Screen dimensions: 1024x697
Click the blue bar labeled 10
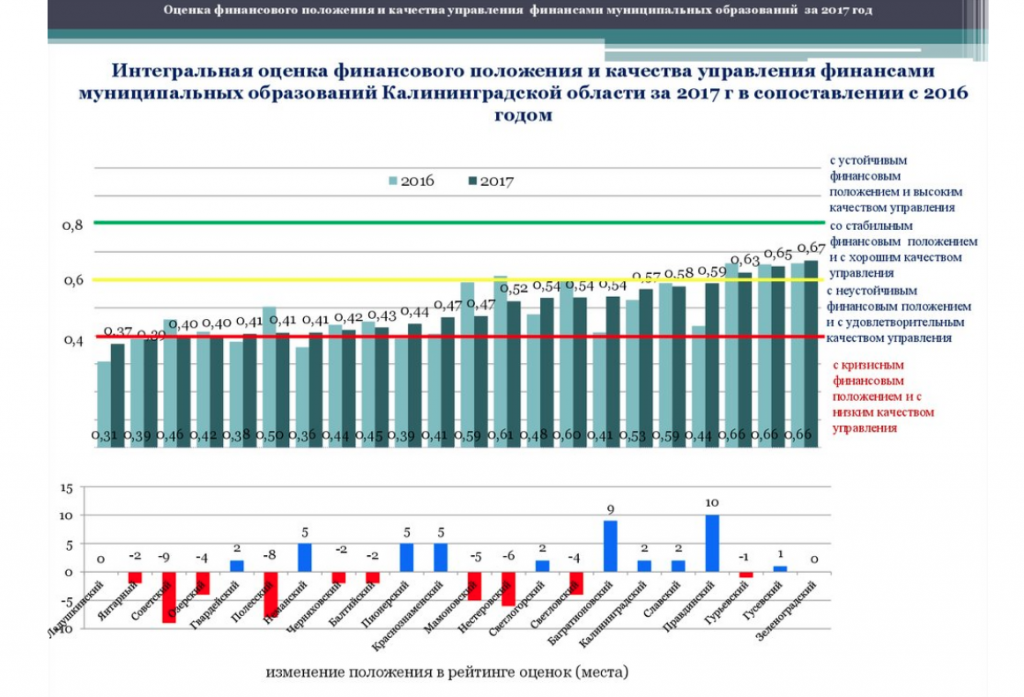pyautogui.click(x=712, y=543)
